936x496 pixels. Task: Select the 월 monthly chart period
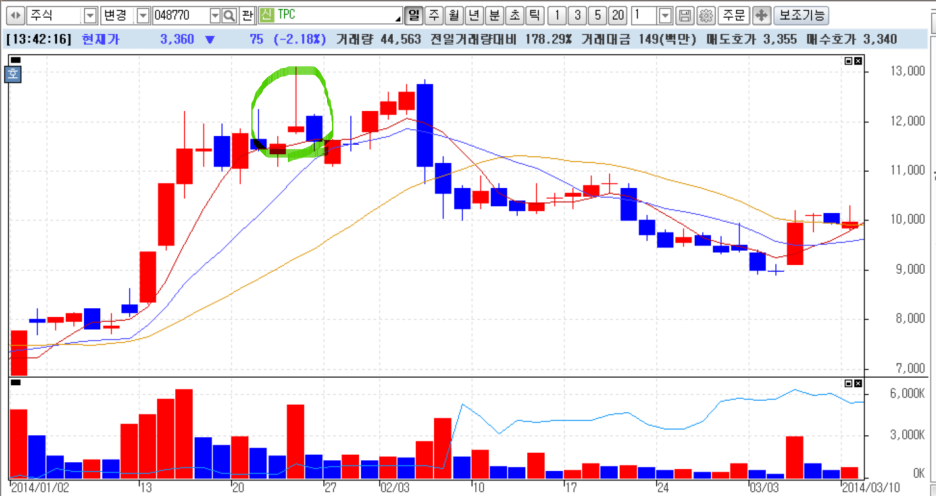tap(454, 16)
